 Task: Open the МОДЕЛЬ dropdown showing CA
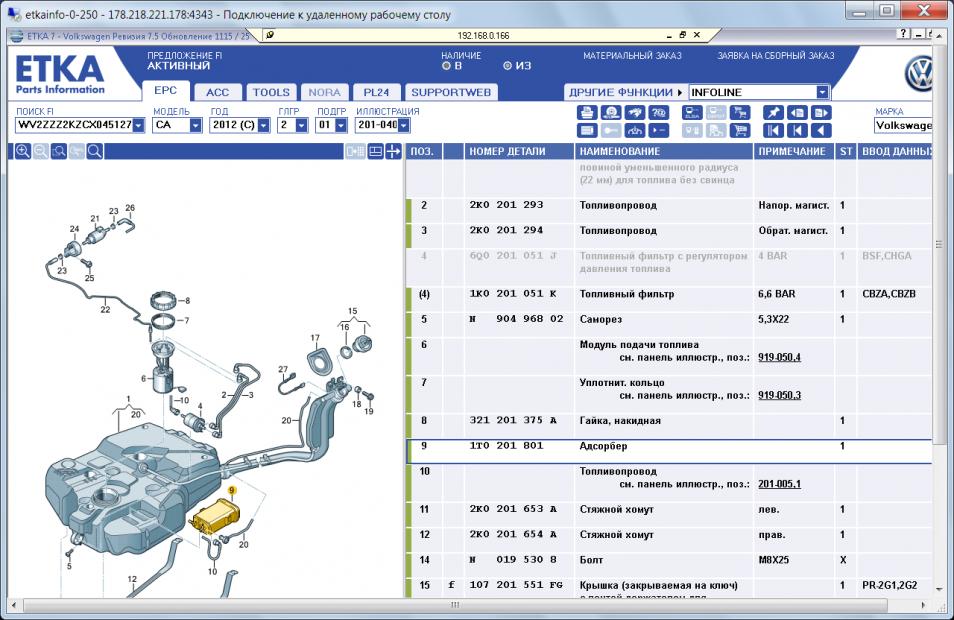click(x=195, y=125)
